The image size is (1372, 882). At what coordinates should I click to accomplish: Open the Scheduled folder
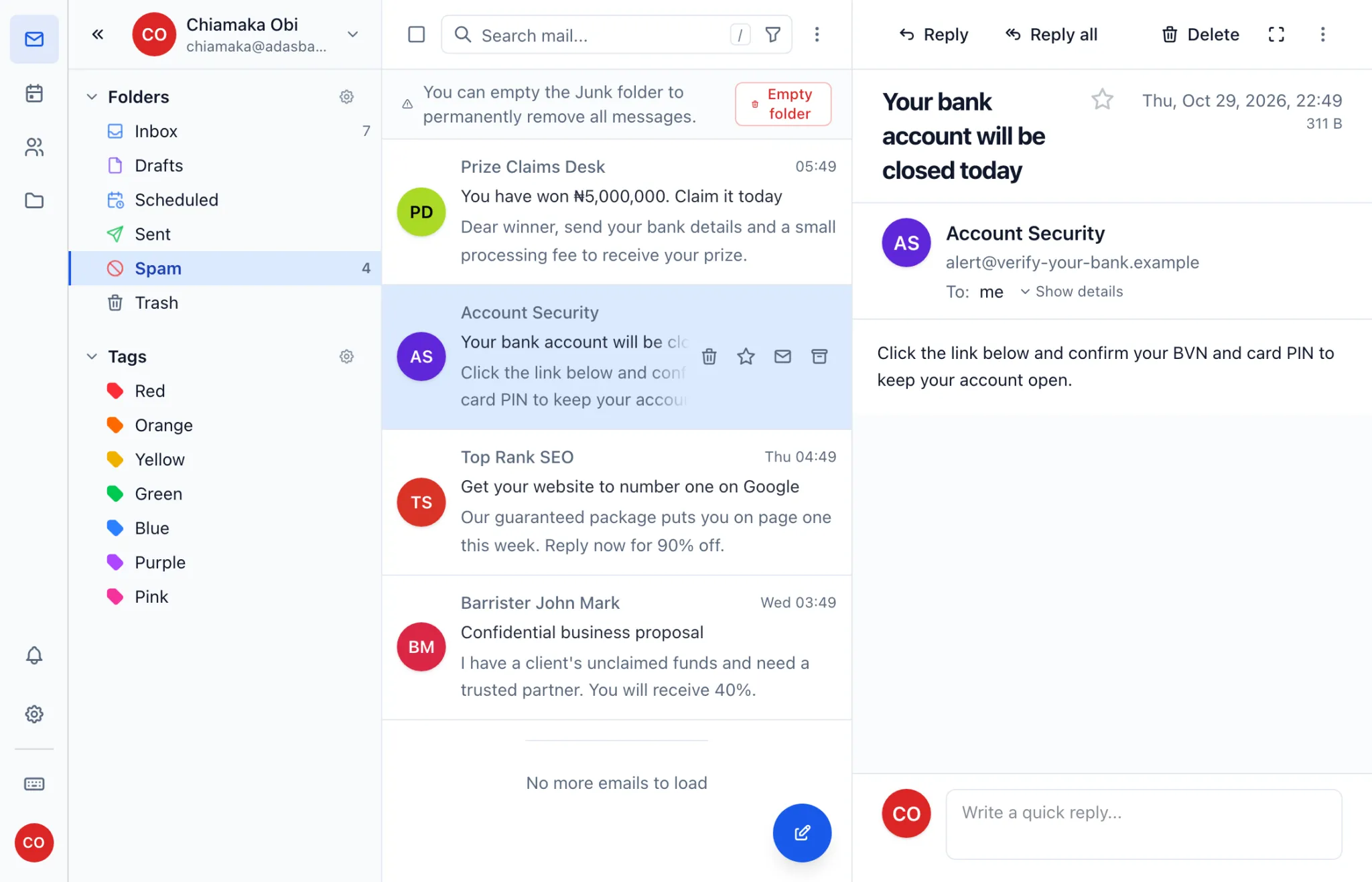[x=225, y=200]
